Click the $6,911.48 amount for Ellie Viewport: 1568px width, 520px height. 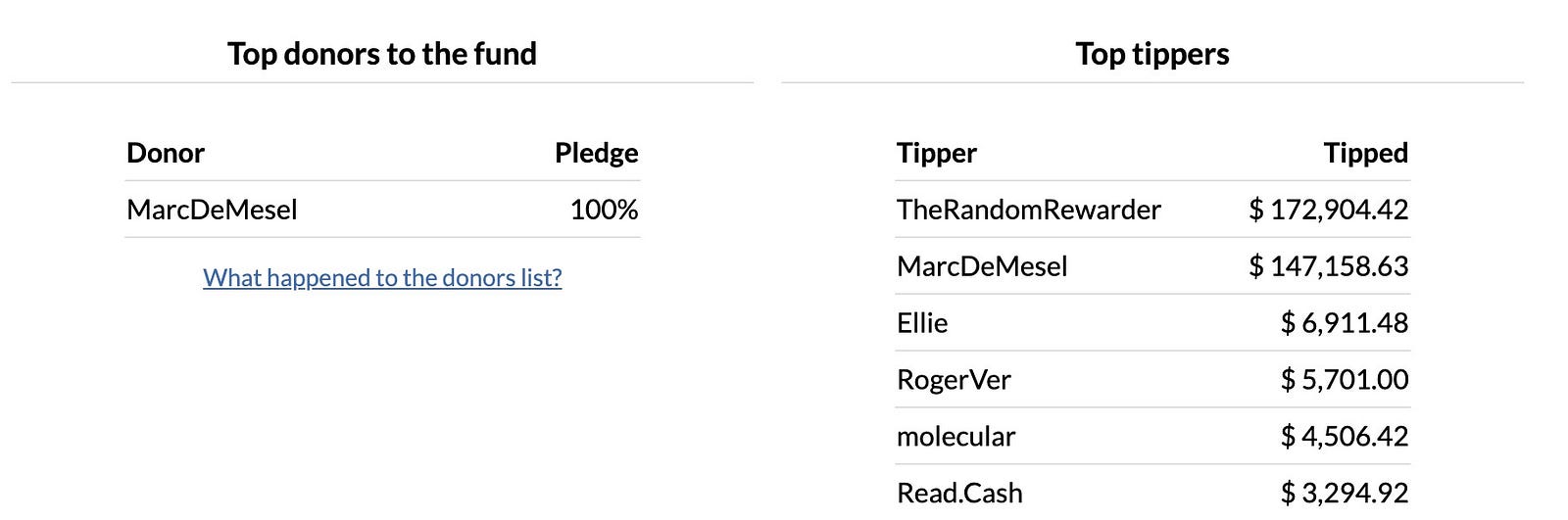click(x=1345, y=323)
